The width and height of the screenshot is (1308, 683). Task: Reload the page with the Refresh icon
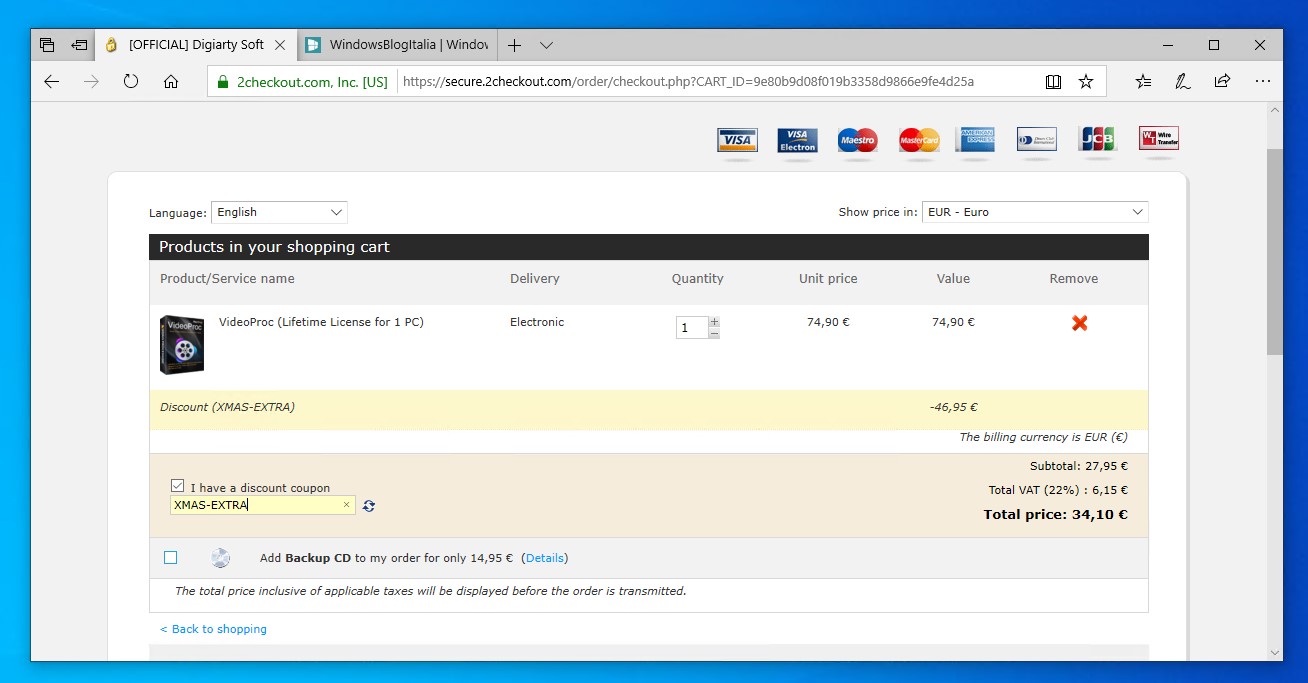pos(131,82)
